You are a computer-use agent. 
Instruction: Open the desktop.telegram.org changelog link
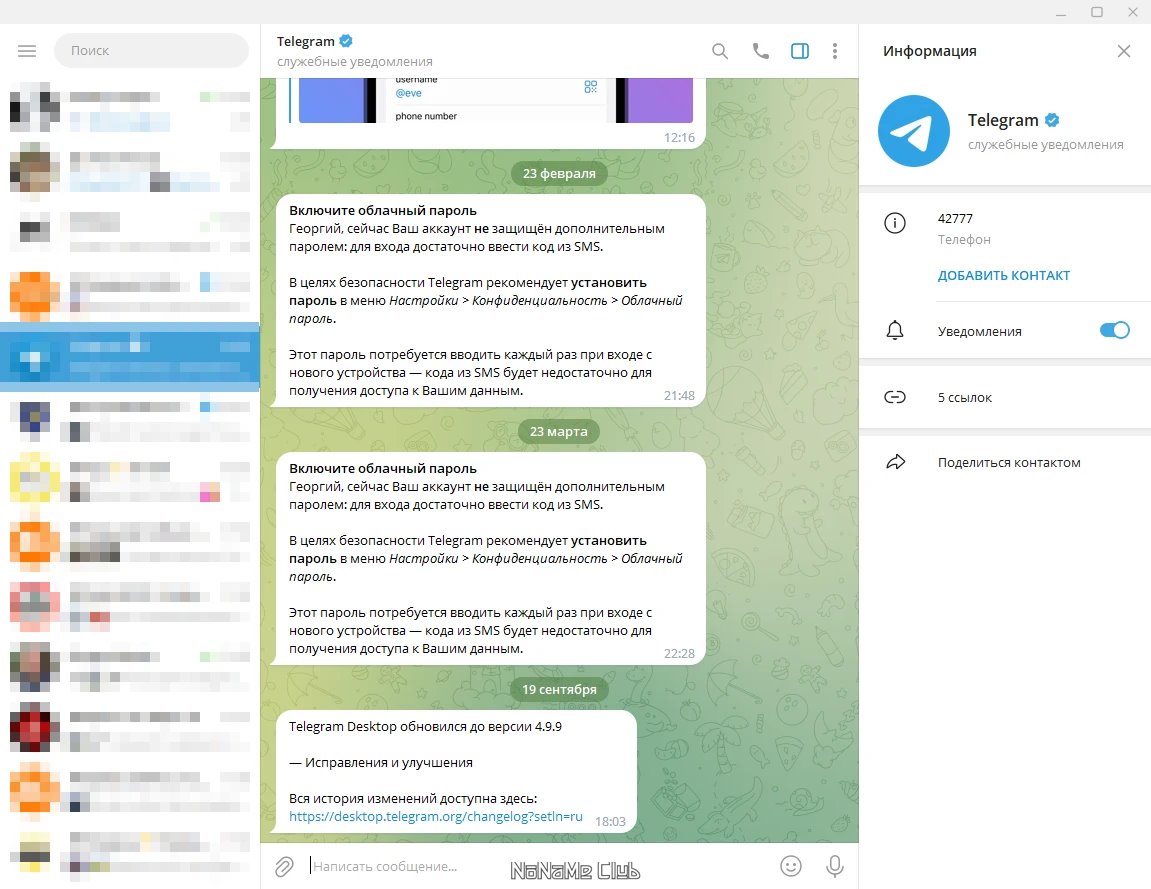click(435, 816)
